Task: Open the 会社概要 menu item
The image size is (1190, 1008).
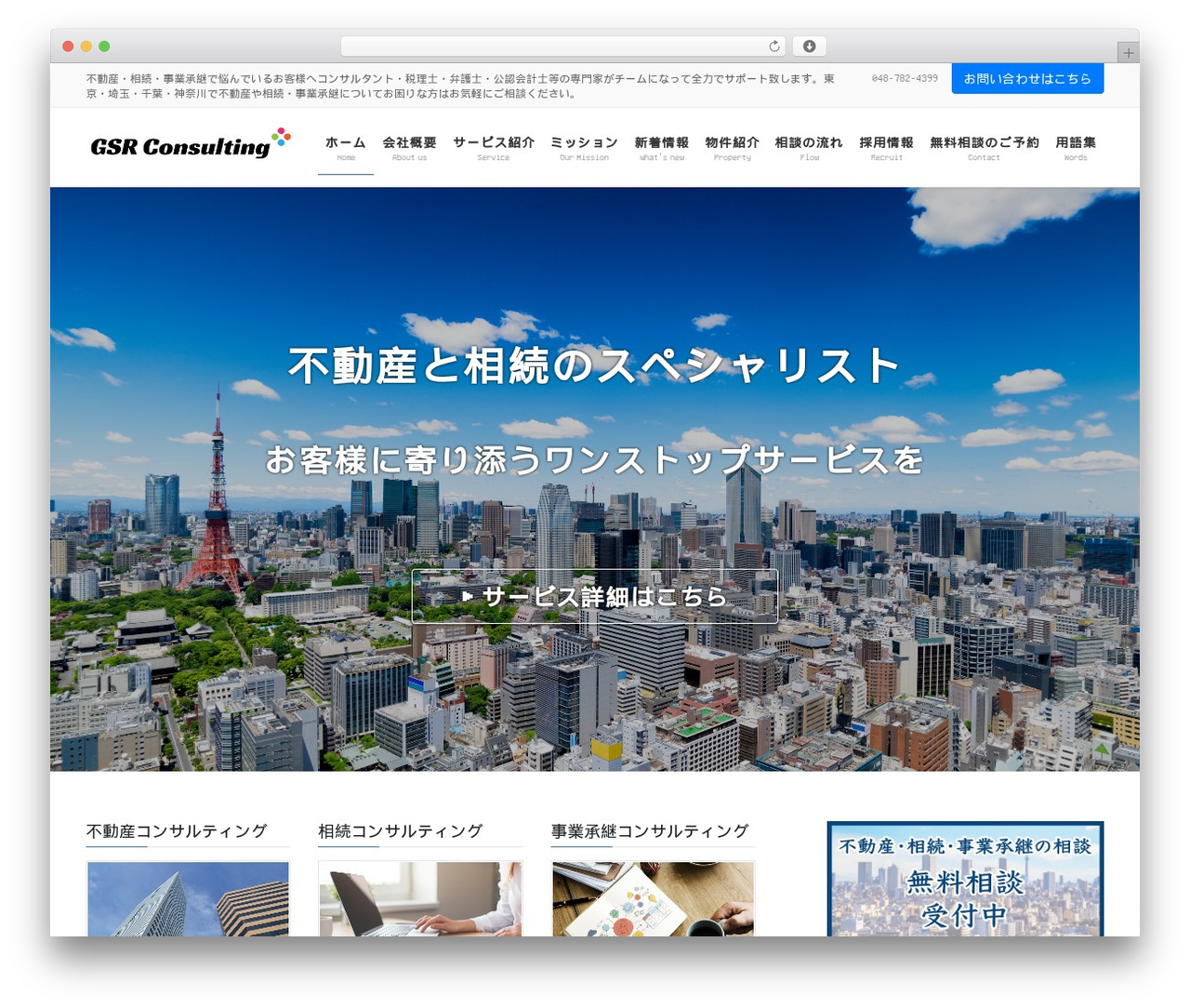Action: coord(409,148)
